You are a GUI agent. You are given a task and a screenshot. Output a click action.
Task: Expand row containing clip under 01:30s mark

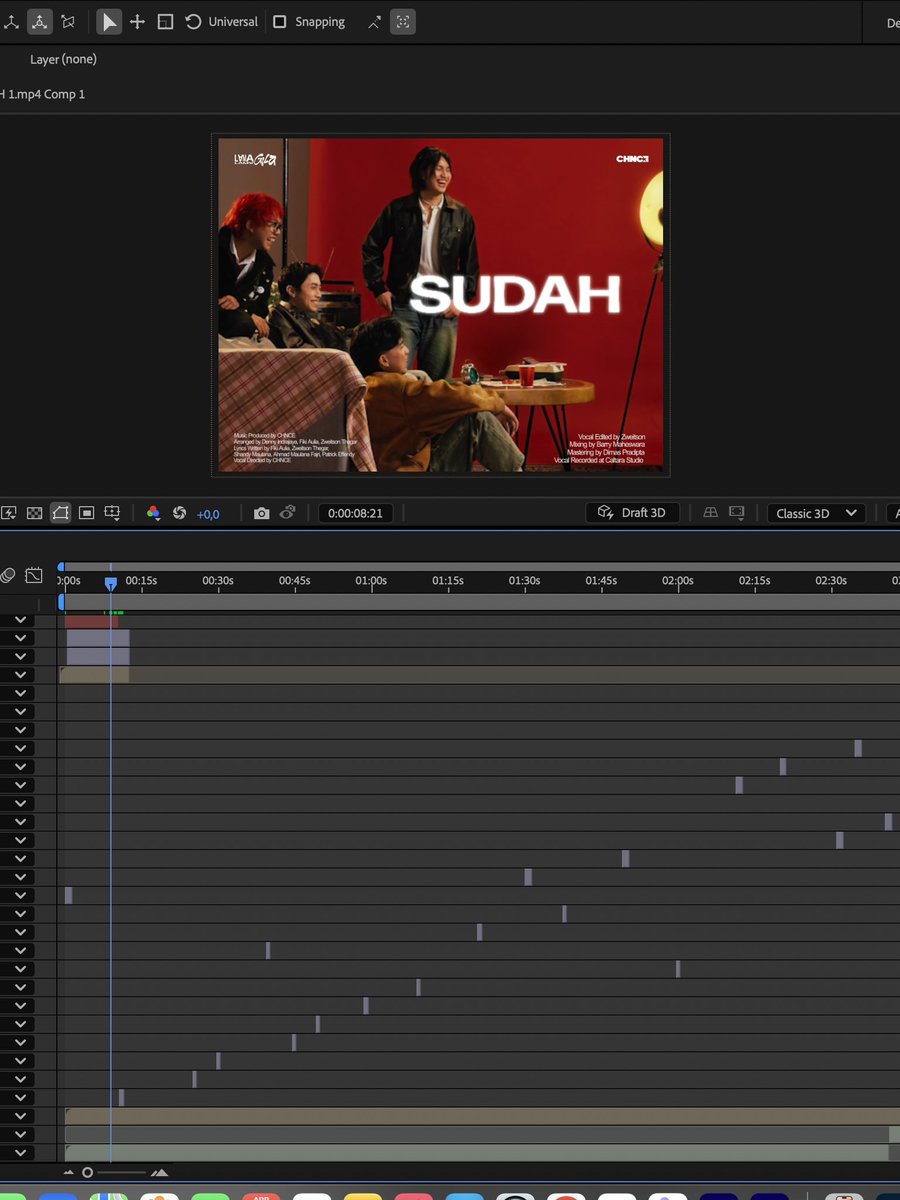(19, 877)
